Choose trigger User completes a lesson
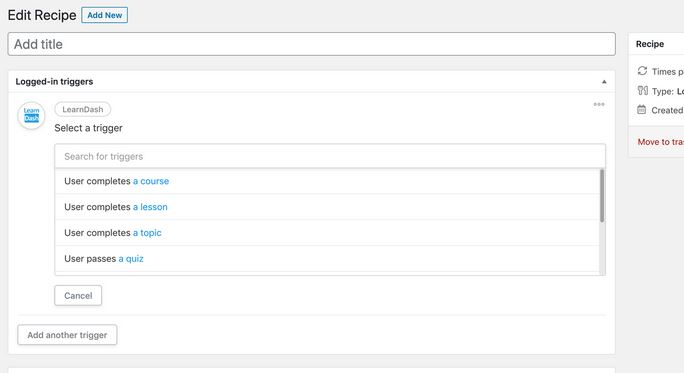The image size is (684, 373). [x=327, y=207]
